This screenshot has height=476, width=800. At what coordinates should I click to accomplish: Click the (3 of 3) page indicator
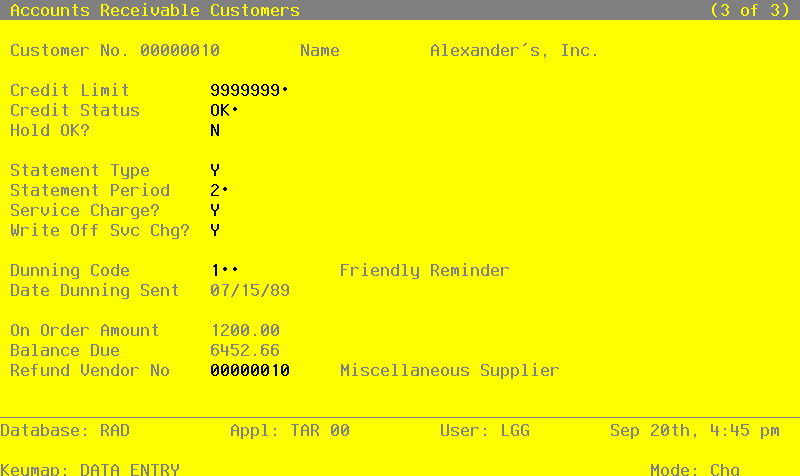750,10
